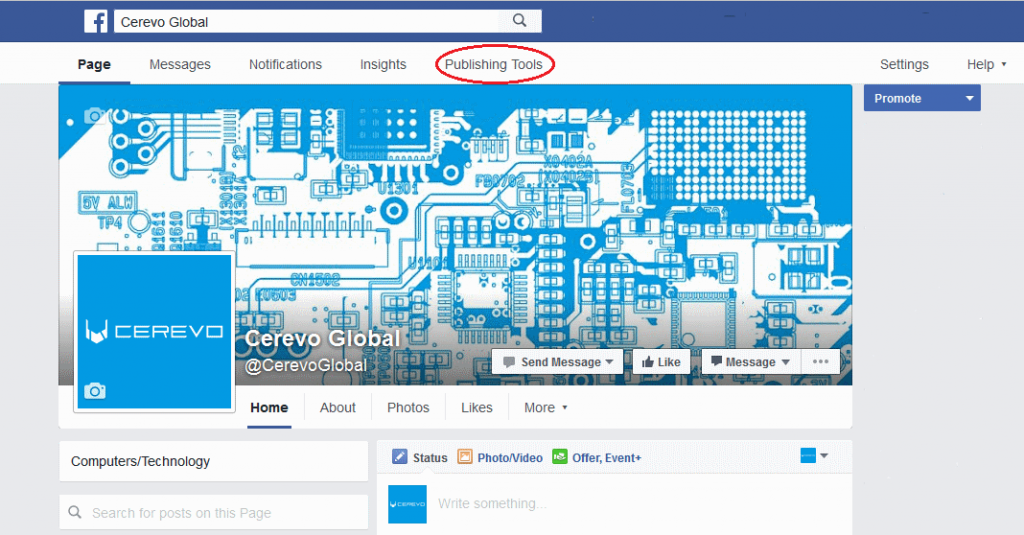Click the Status pencil icon
This screenshot has height=535, width=1024.
399,457
